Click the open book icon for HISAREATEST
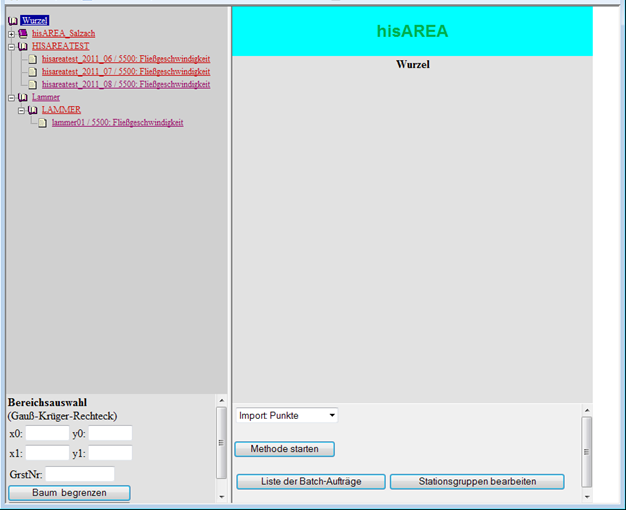This screenshot has width=626, height=510. coord(23,46)
